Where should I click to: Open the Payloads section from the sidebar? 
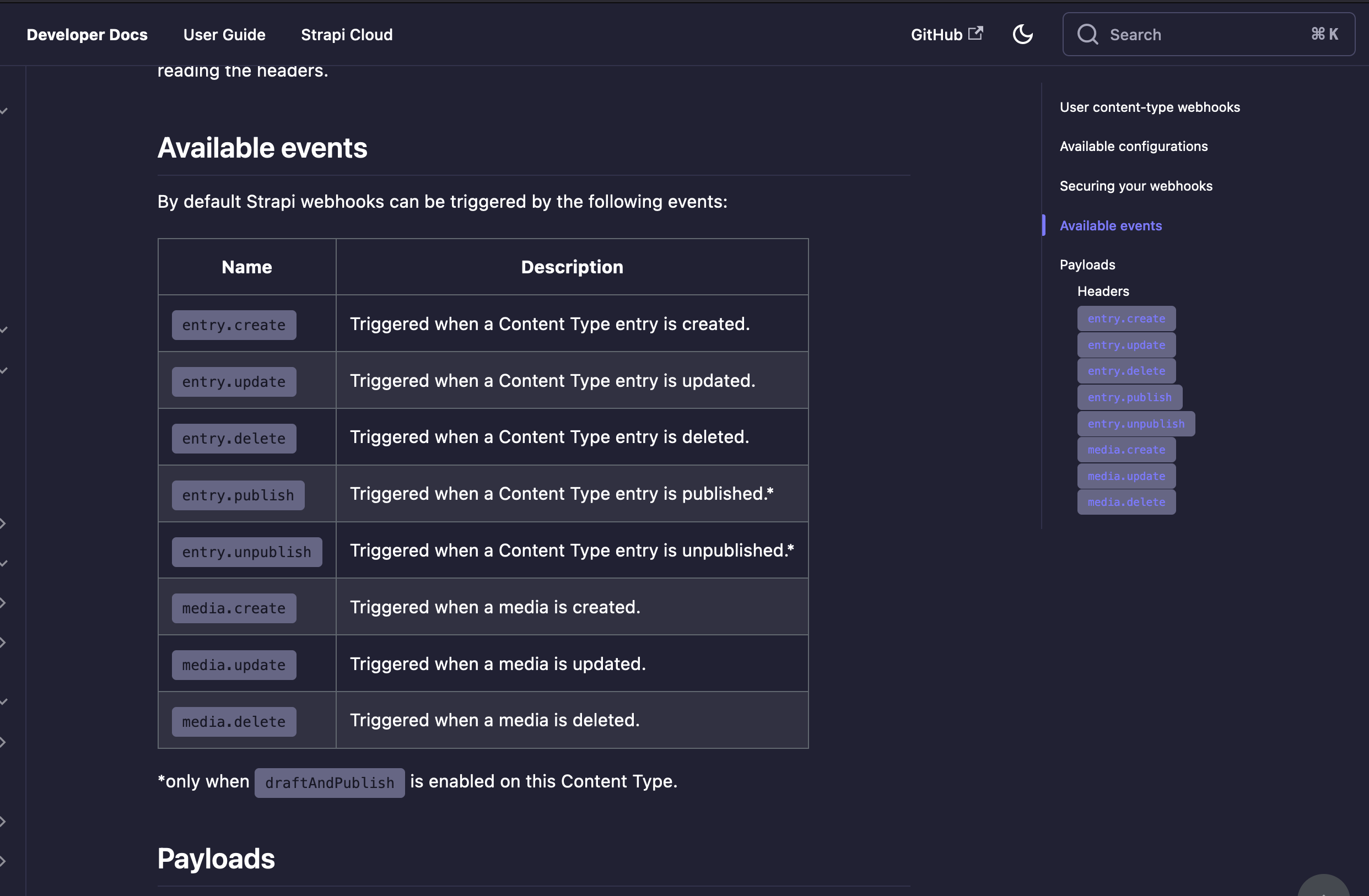tap(1087, 264)
